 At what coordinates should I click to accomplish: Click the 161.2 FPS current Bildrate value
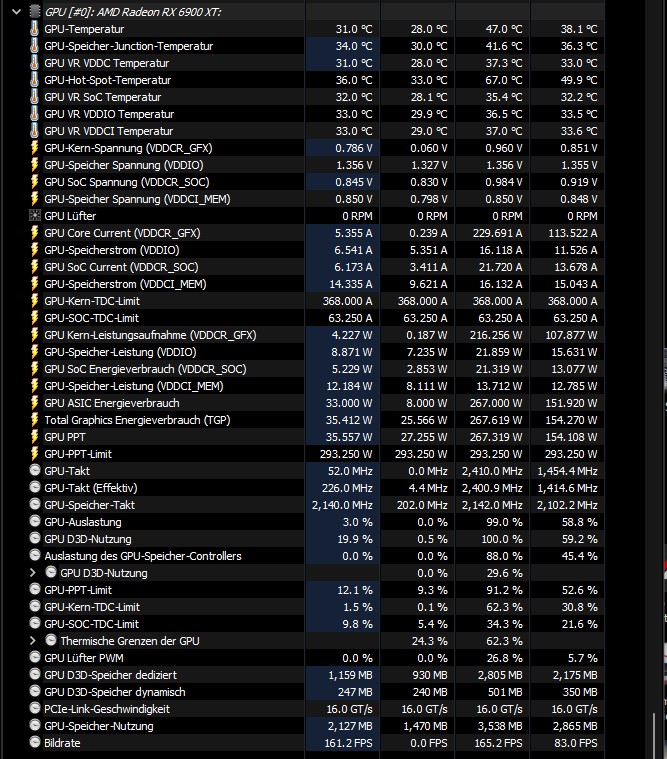pos(348,743)
